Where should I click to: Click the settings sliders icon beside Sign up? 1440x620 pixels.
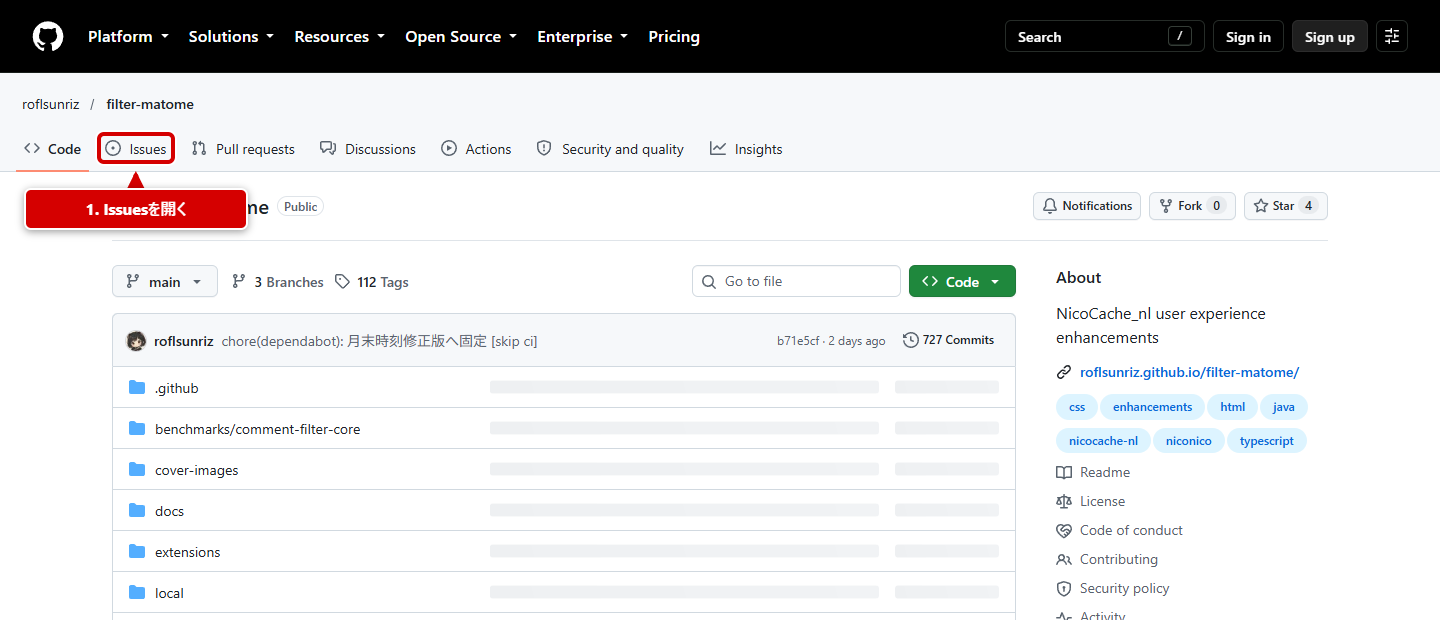1392,37
